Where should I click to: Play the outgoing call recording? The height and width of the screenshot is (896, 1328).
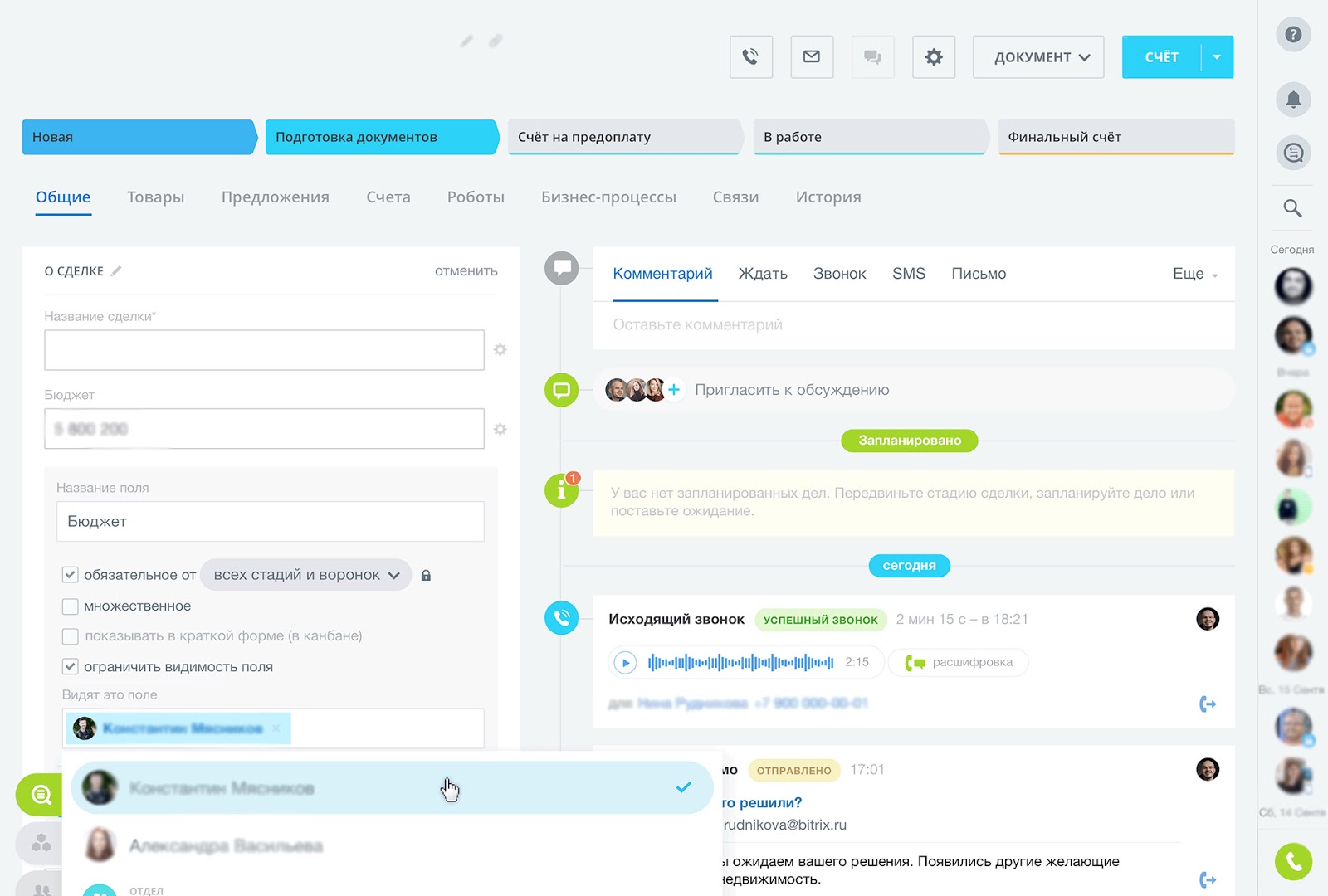tap(625, 663)
